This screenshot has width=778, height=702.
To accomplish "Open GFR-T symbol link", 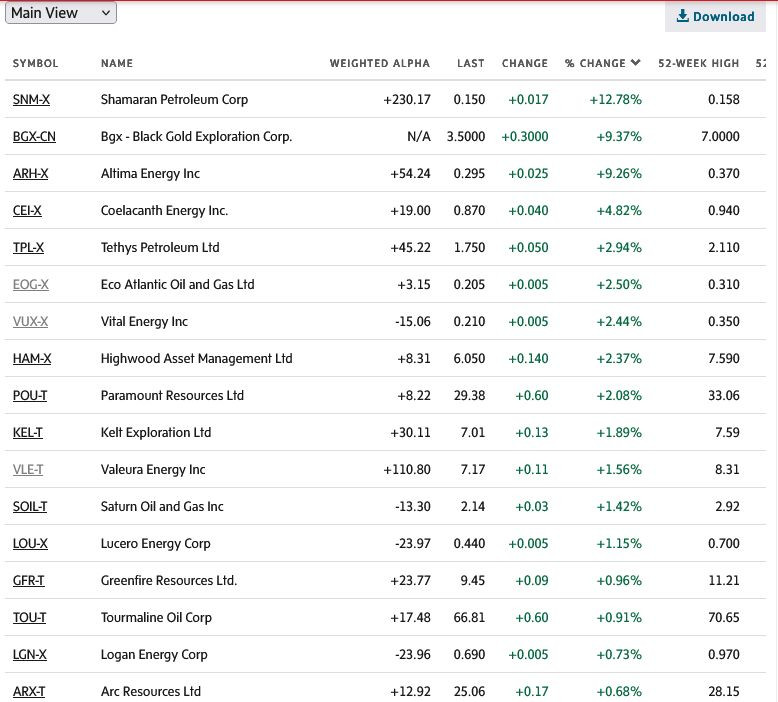I will tap(28, 580).
